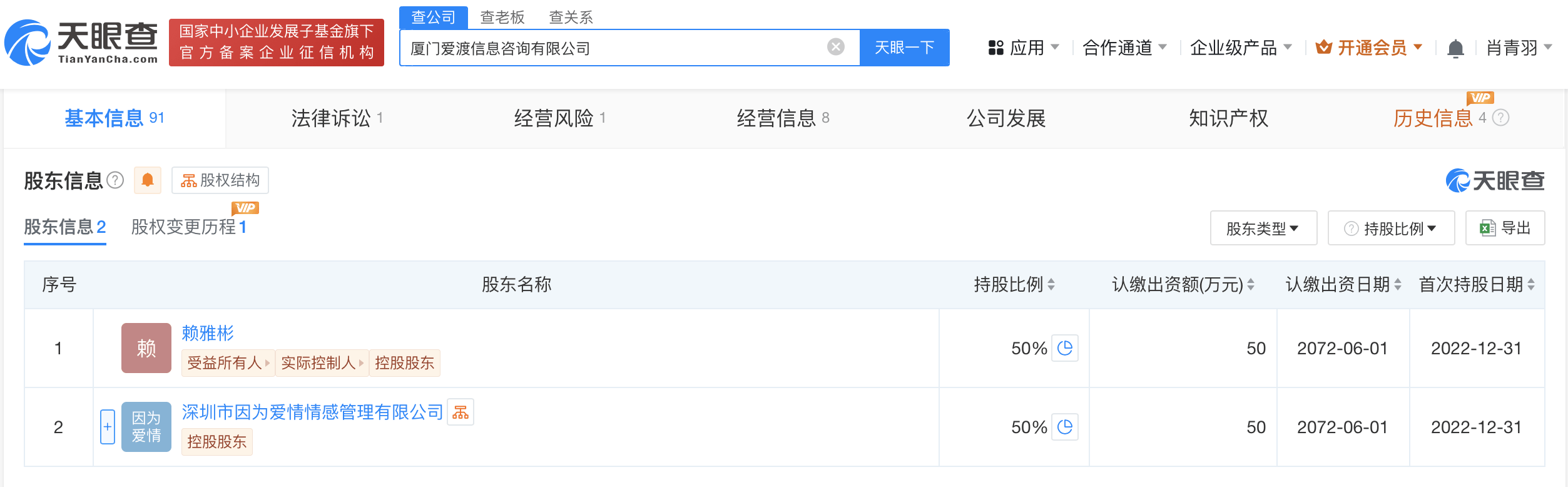Sort by 首次持股日期 column

click(x=1530, y=285)
